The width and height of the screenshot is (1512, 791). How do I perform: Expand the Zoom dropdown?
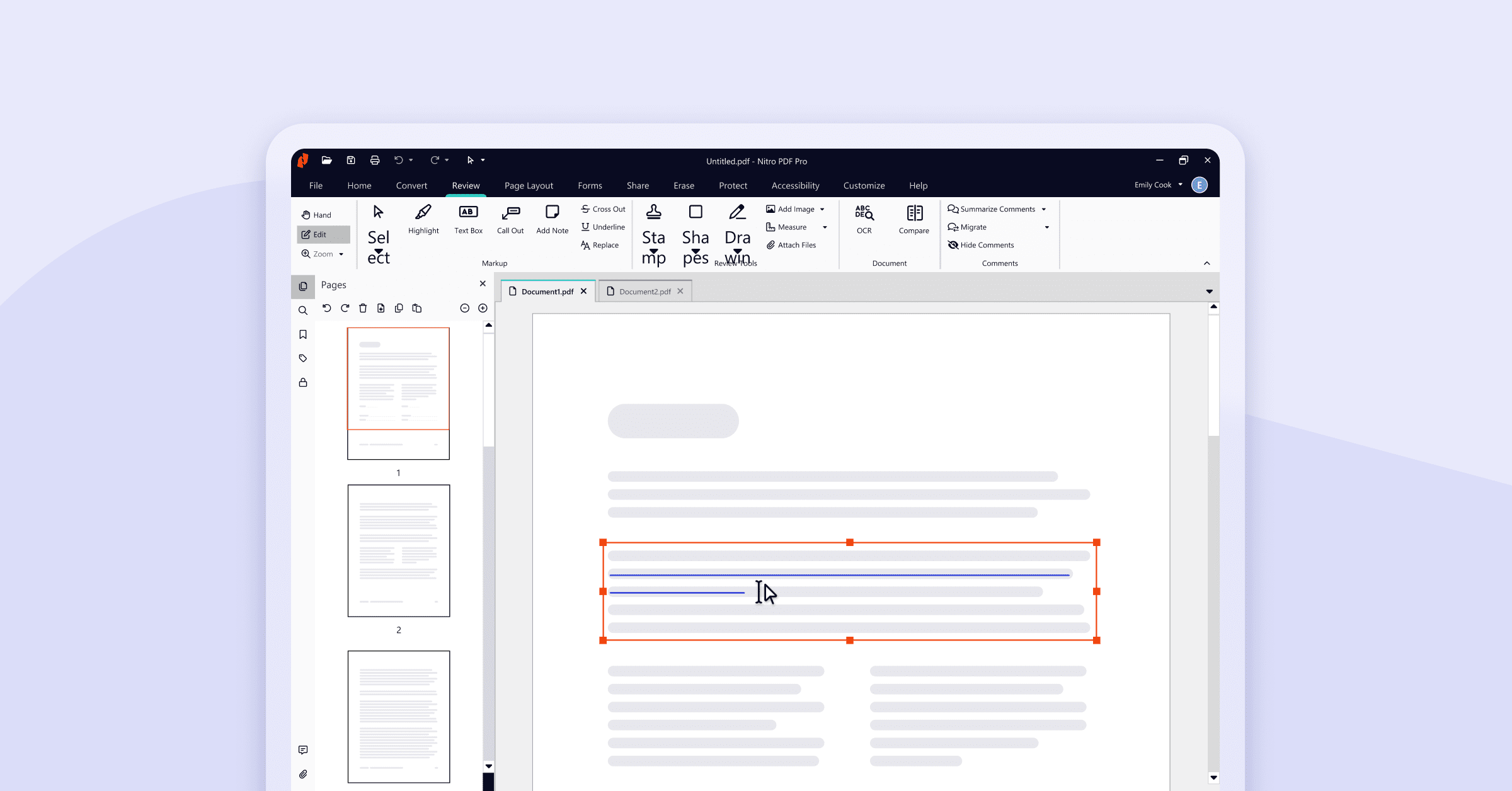341,254
